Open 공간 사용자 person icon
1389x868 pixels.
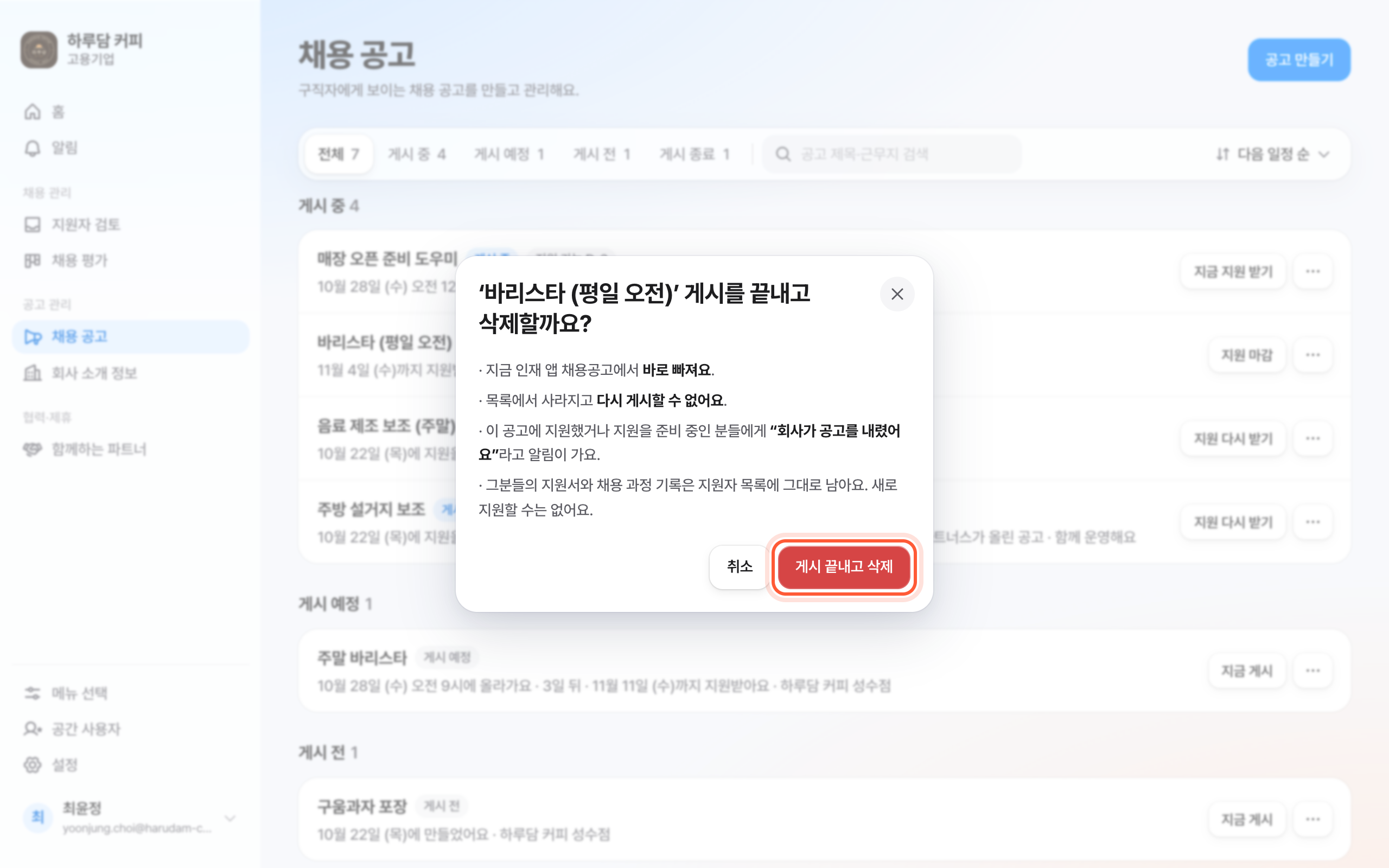(33, 729)
